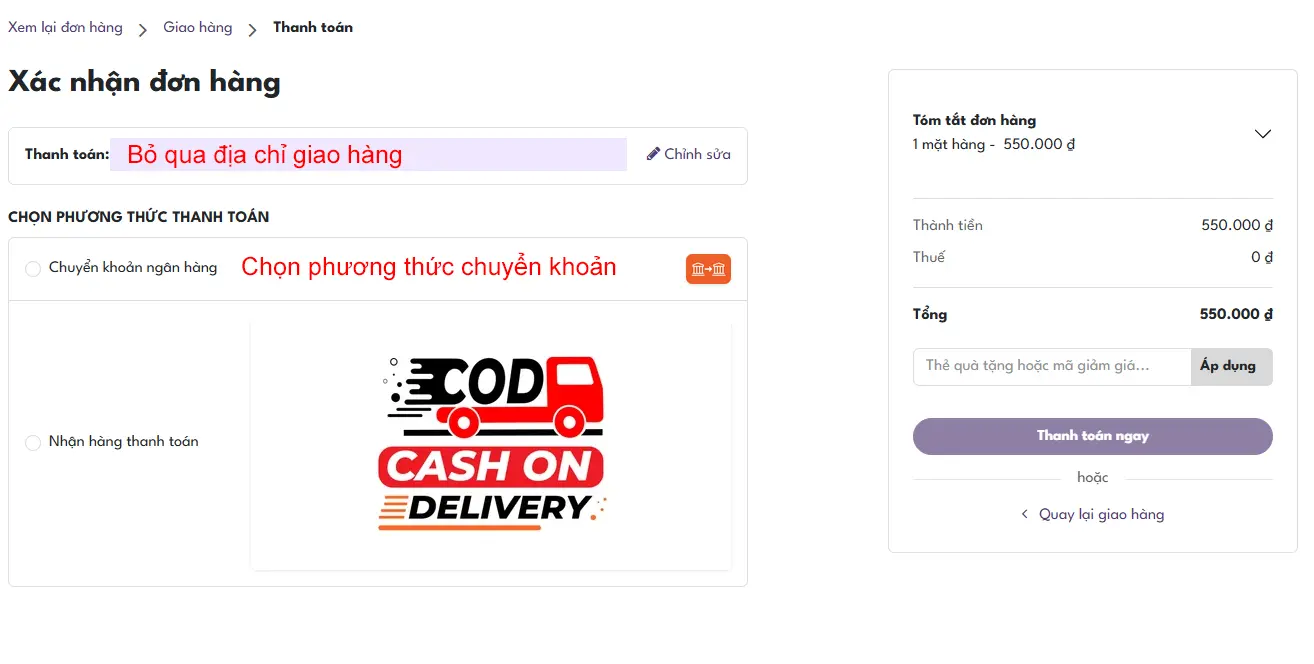Focus the gift card or discount code field
1314x664 pixels.
coord(1051,366)
